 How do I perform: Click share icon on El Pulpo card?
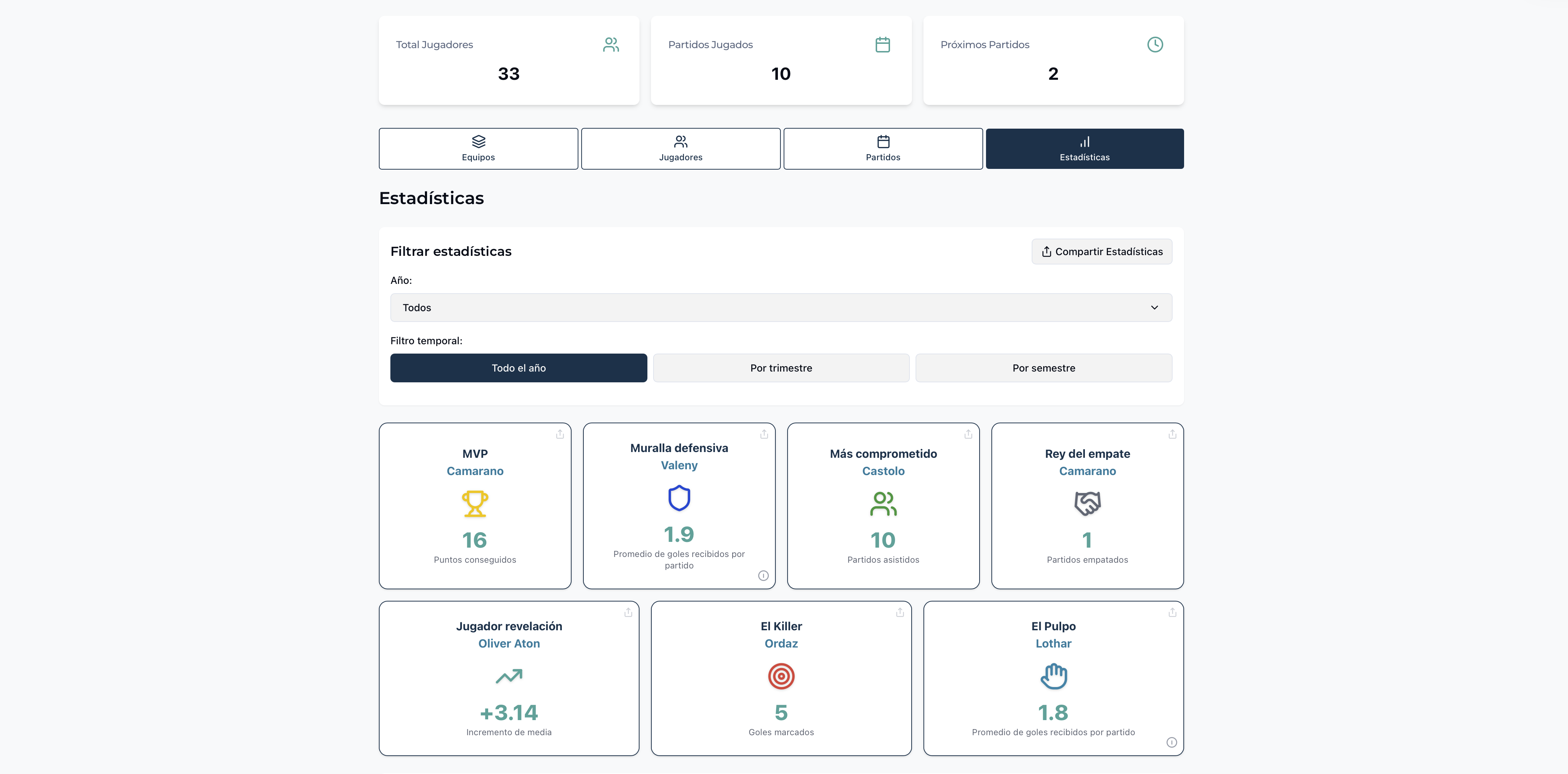pos(1172,612)
